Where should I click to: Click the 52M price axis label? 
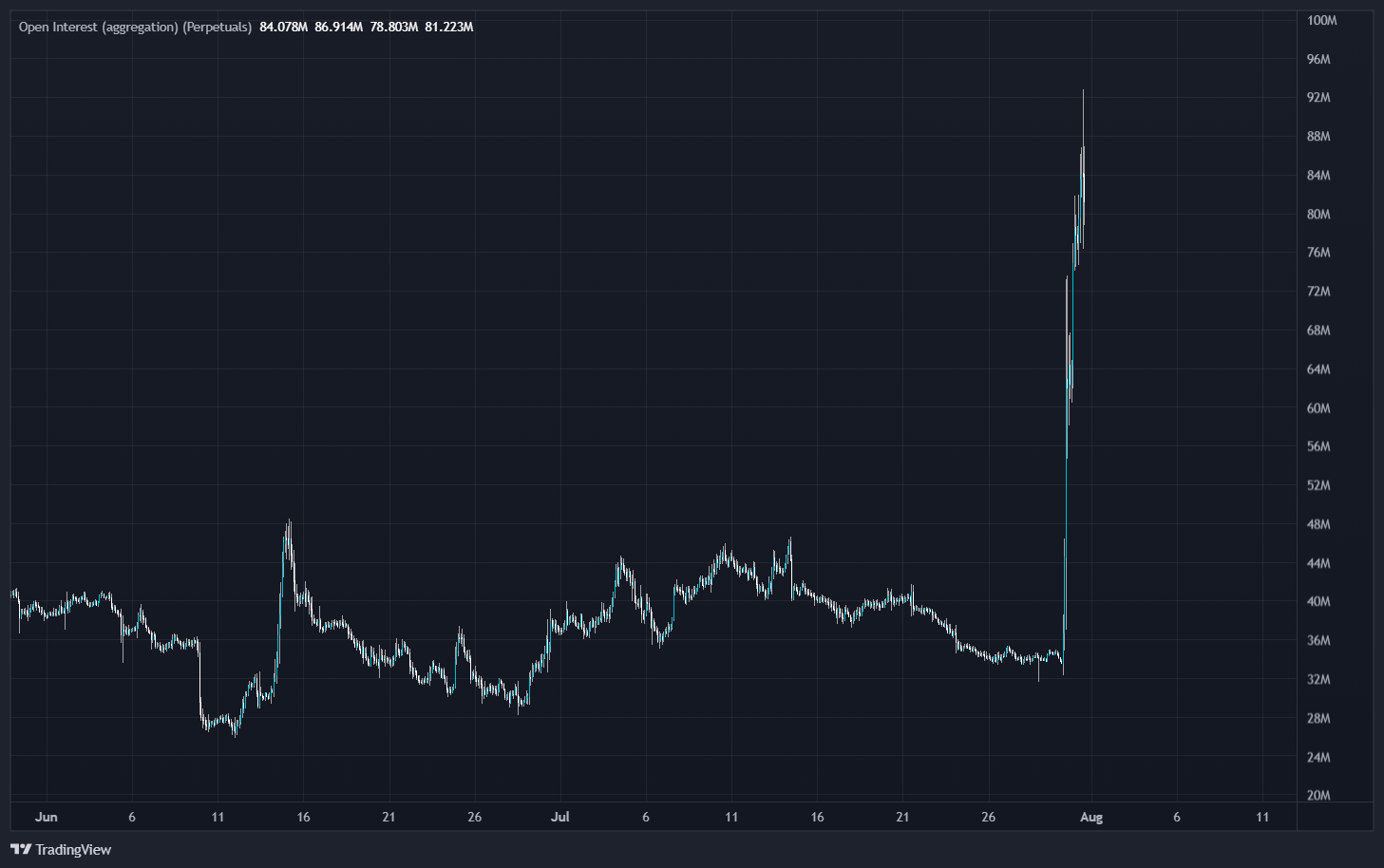tap(1318, 485)
